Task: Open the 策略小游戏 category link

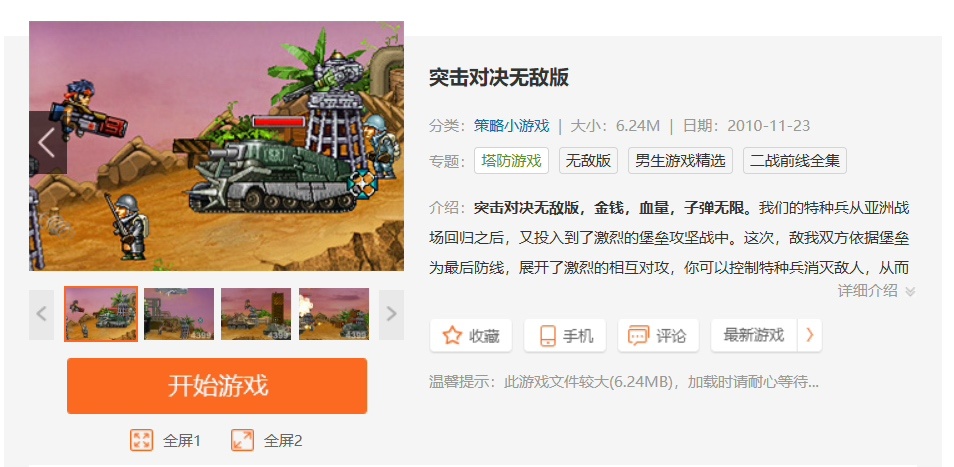Action: pyautogui.click(x=512, y=126)
